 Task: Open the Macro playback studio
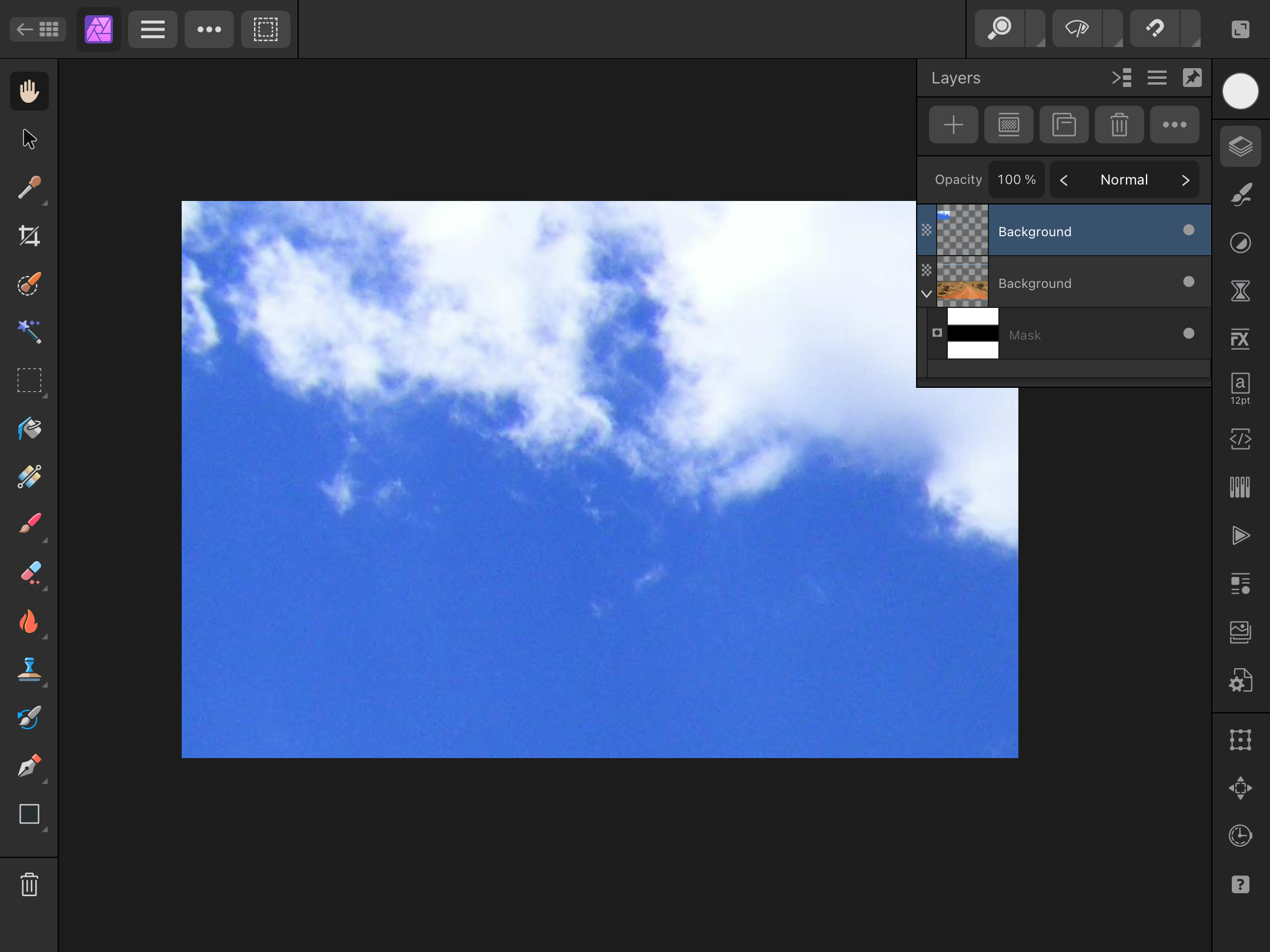click(1241, 535)
